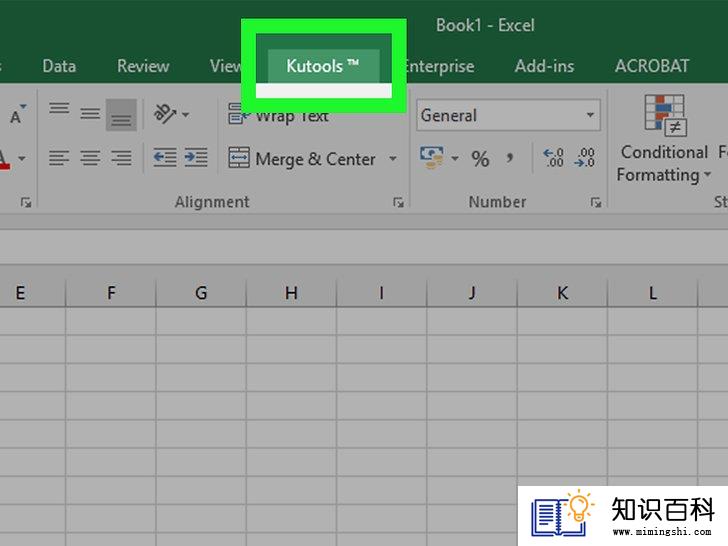
Task: Click Merge & Center button
Action: click(302, 159)
